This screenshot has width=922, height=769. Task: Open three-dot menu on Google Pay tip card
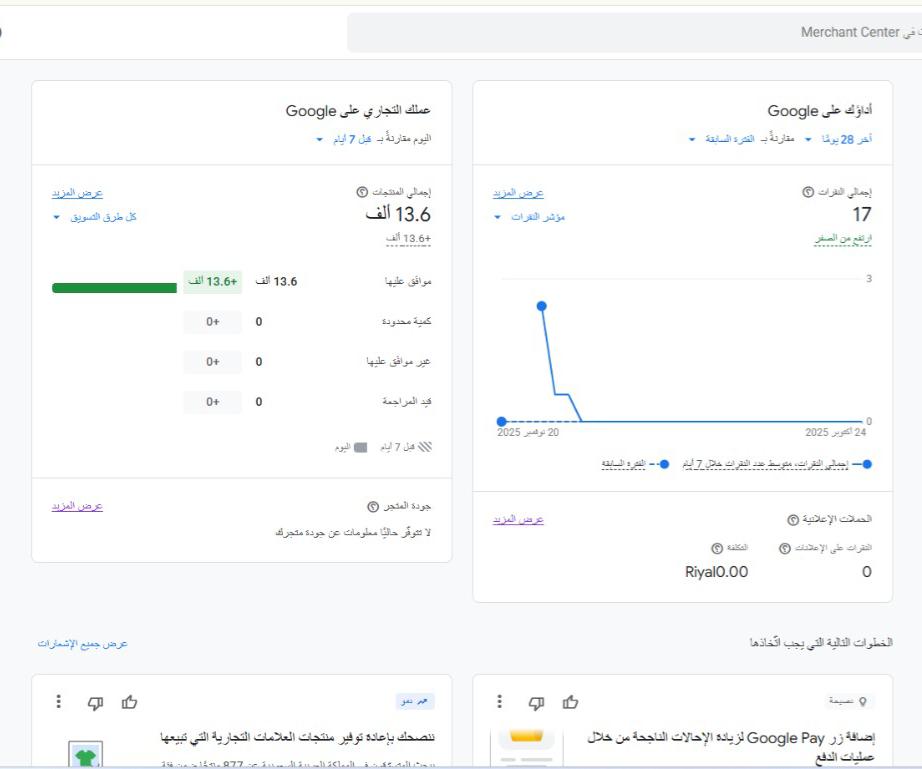(500, 702)
